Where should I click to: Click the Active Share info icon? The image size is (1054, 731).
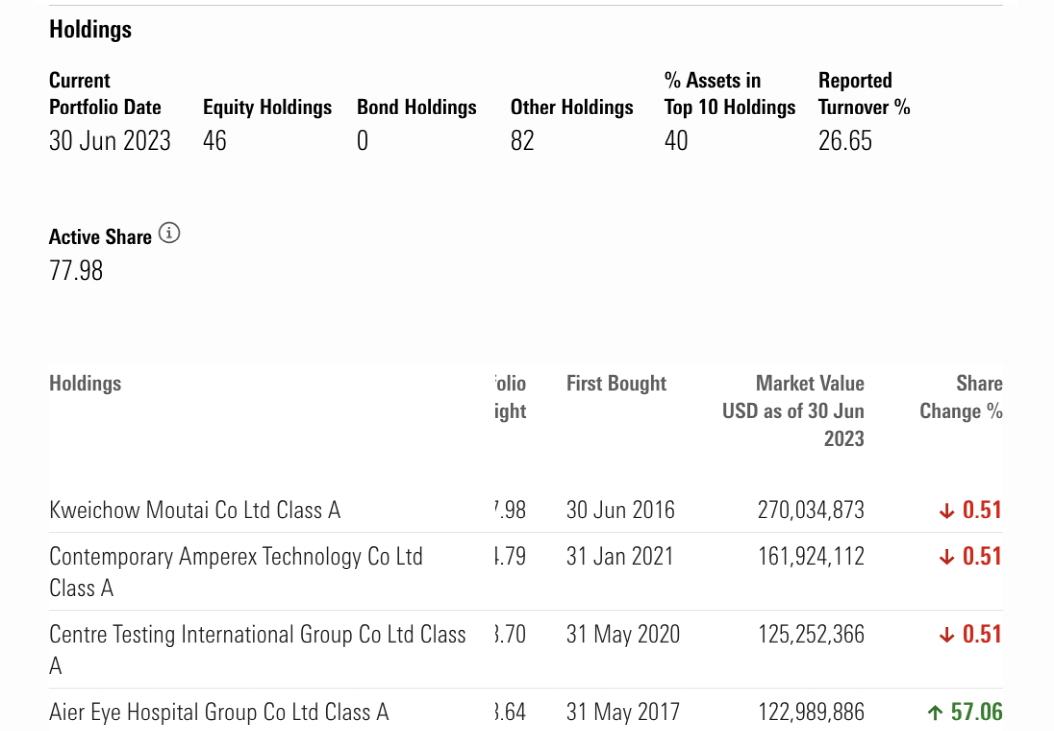(x=170, y=234)
